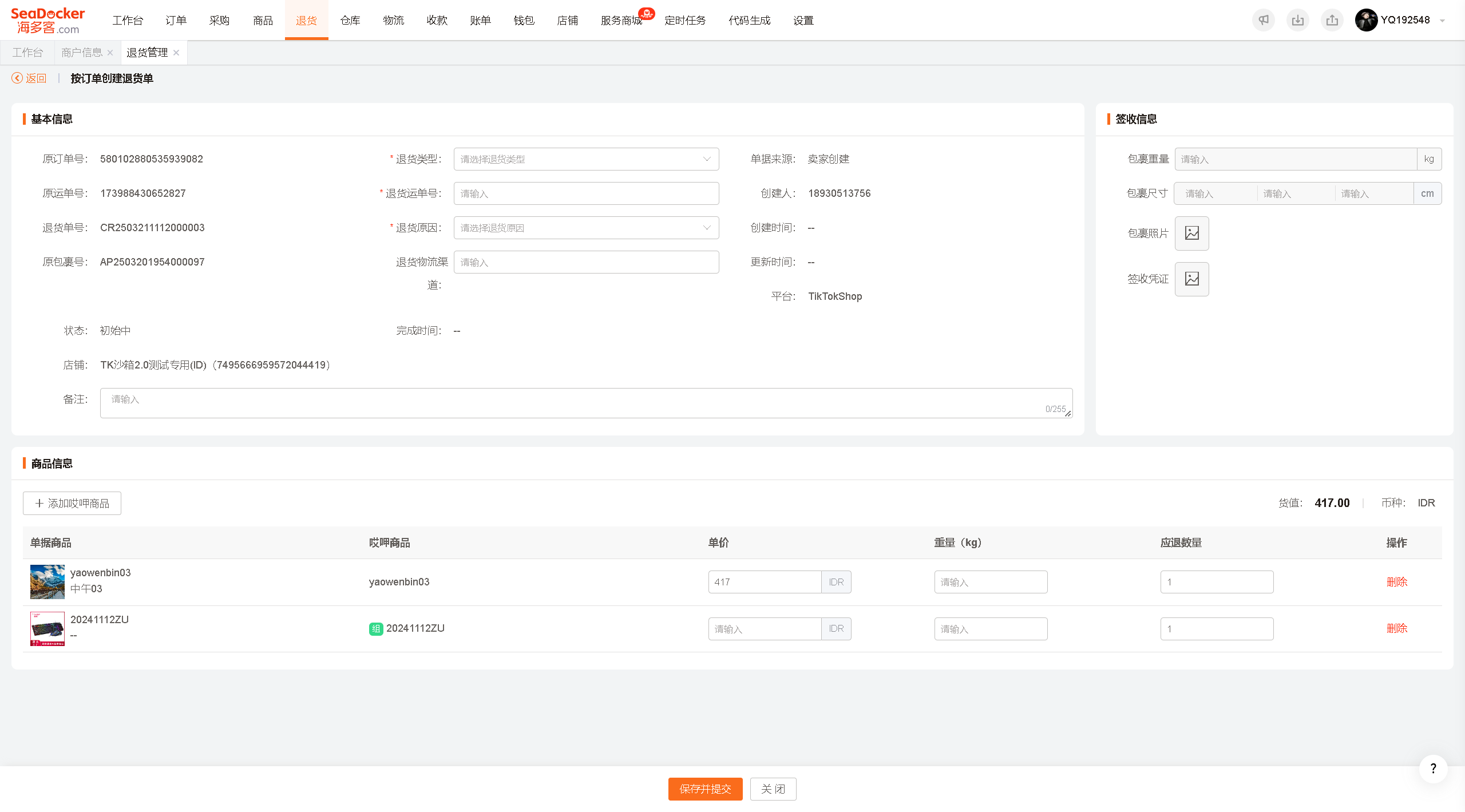1465x812 pixels.
Task: Click the announcement megaphone icon
Action: click(x=1263, y=20)
